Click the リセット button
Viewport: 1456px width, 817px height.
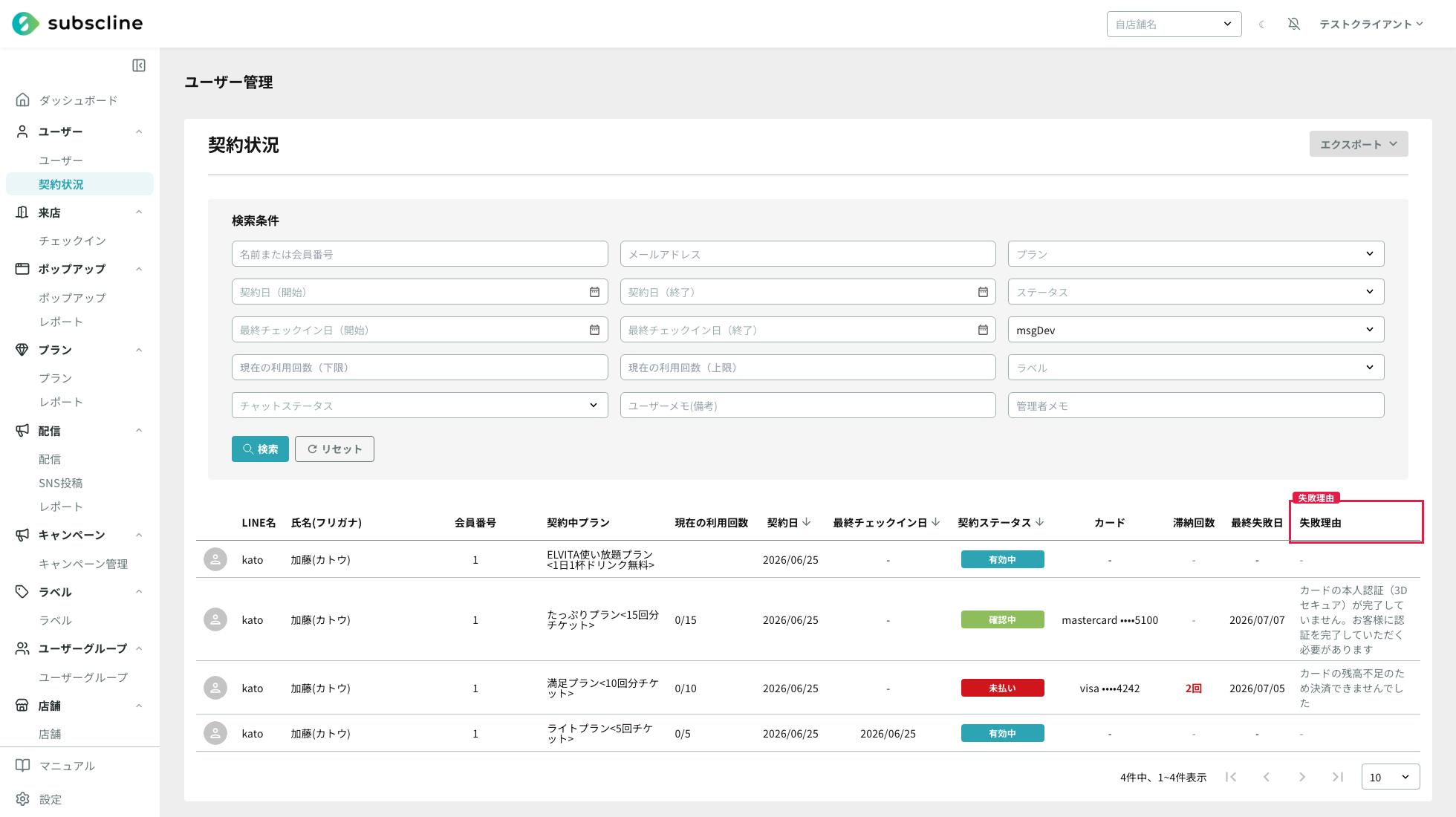coord(334,449)
